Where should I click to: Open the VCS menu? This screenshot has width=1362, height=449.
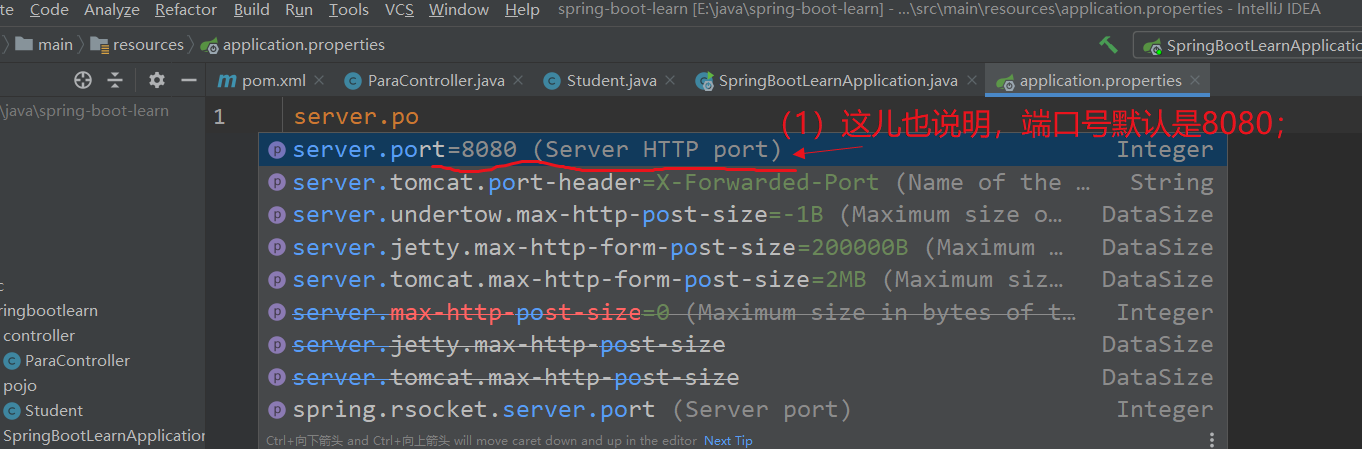[399, 10]
